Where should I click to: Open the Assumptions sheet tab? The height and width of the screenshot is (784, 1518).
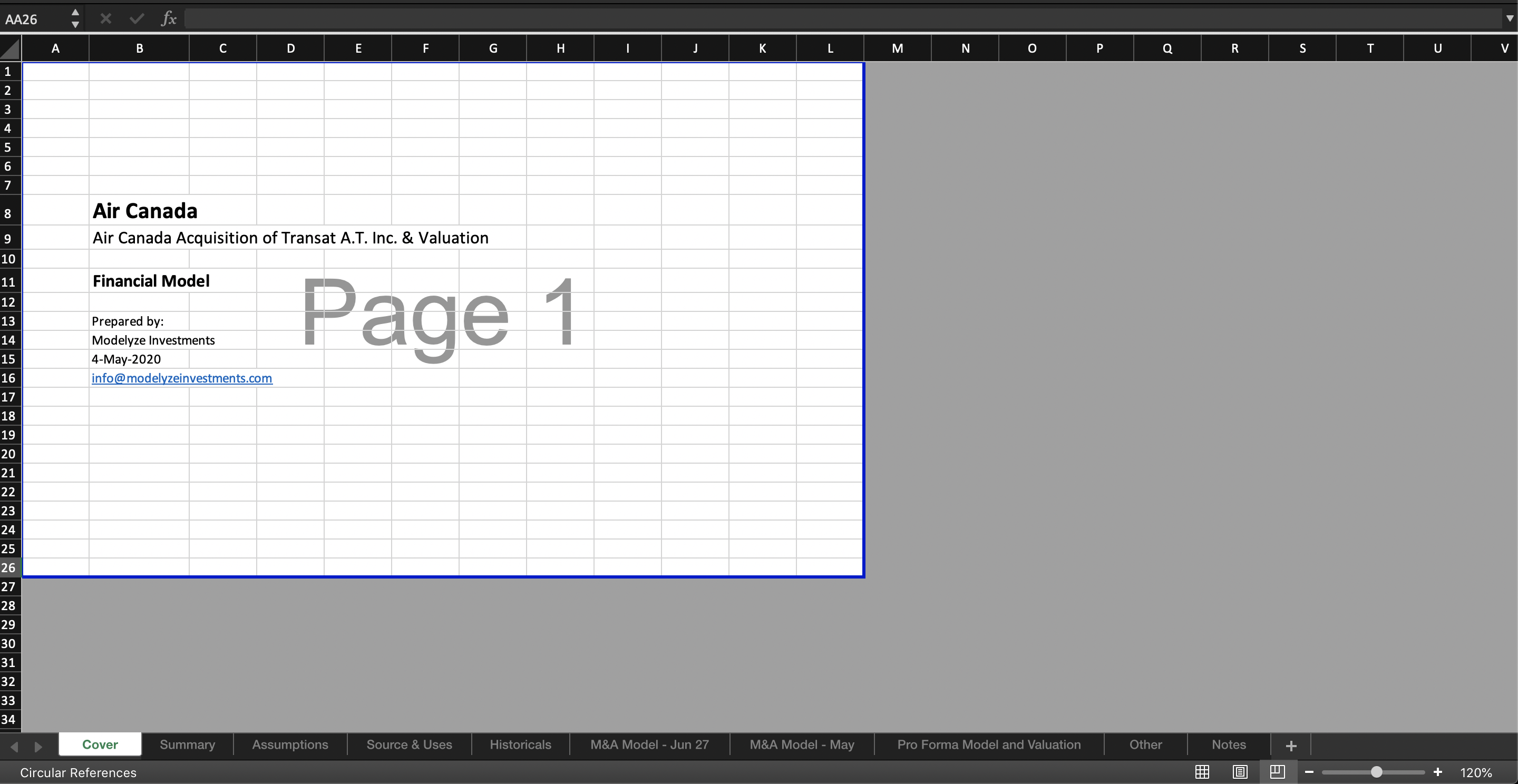290,744
